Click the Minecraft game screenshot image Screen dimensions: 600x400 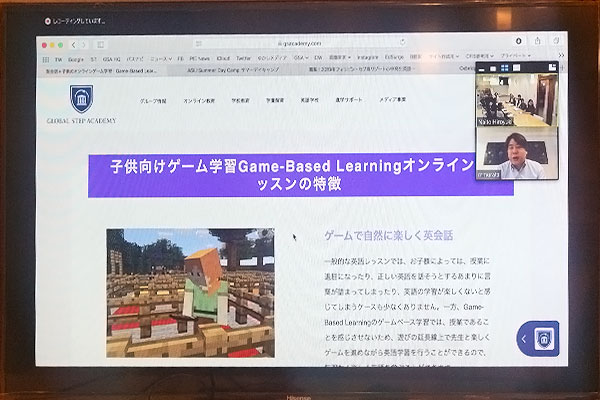190,292
